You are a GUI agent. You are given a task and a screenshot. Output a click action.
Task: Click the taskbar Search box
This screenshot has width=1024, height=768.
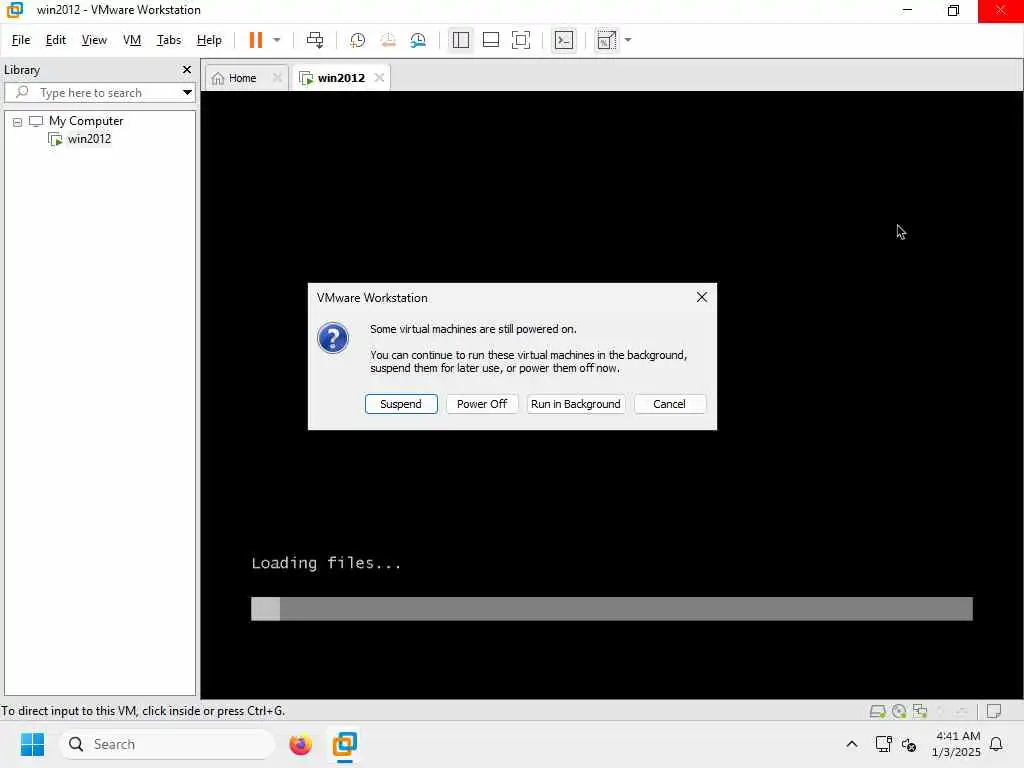[x=167, y=744]
